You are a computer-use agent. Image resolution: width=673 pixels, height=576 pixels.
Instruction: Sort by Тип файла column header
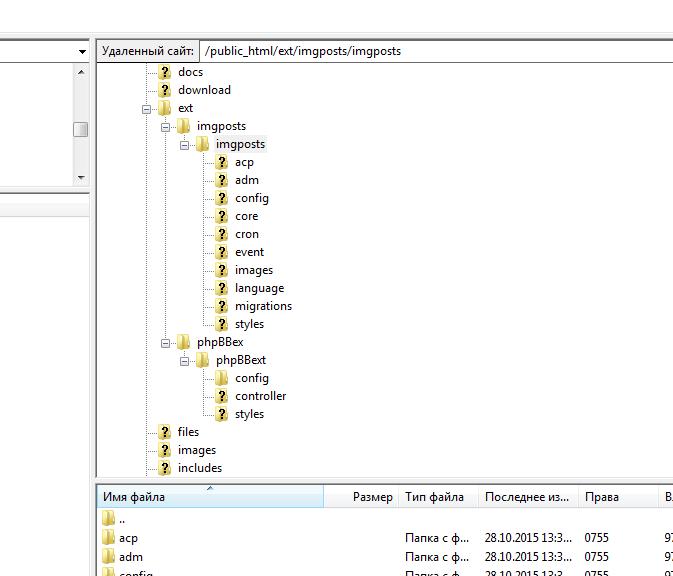[434, 497]
